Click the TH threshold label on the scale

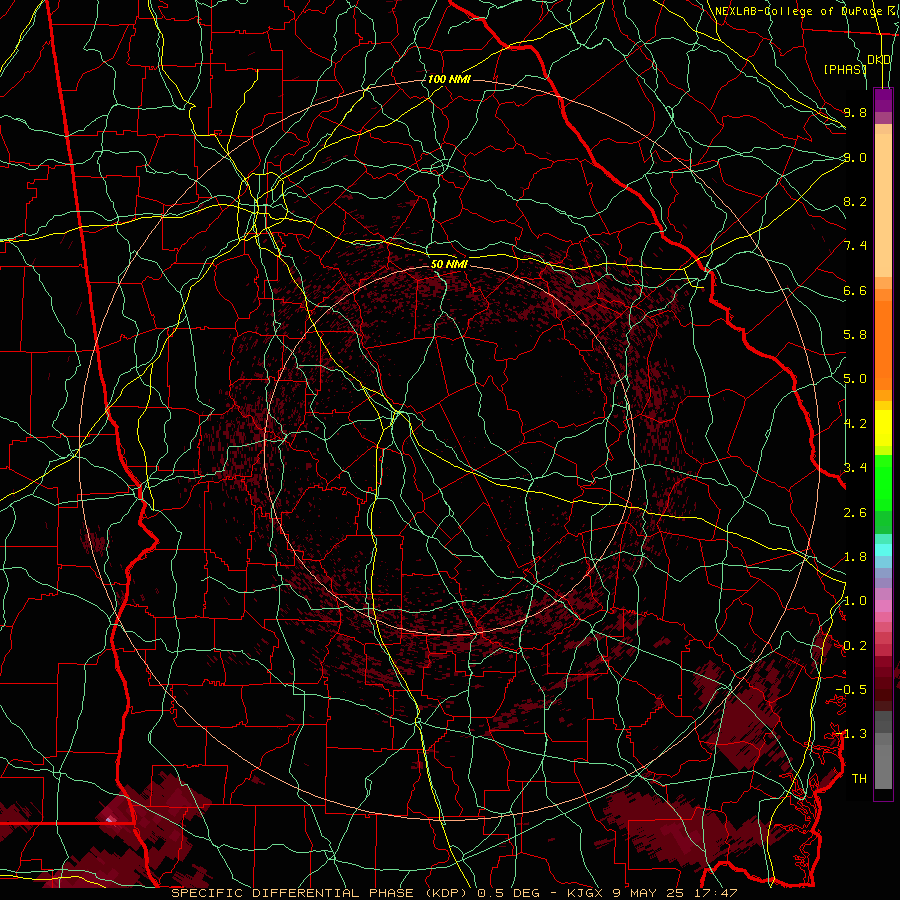click(x=859, y=778)
